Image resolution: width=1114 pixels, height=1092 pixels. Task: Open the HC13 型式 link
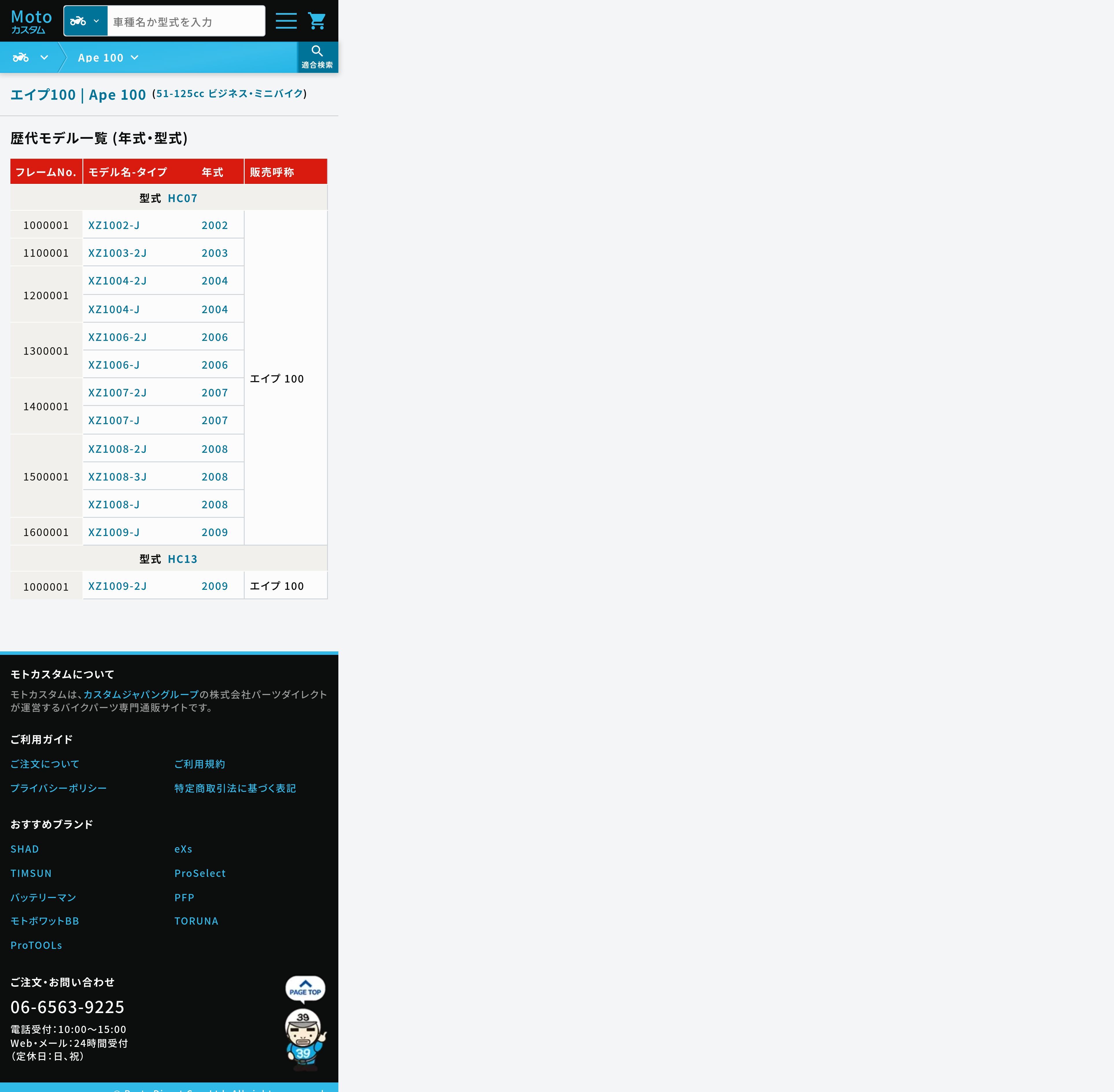[x=182, y=559]
